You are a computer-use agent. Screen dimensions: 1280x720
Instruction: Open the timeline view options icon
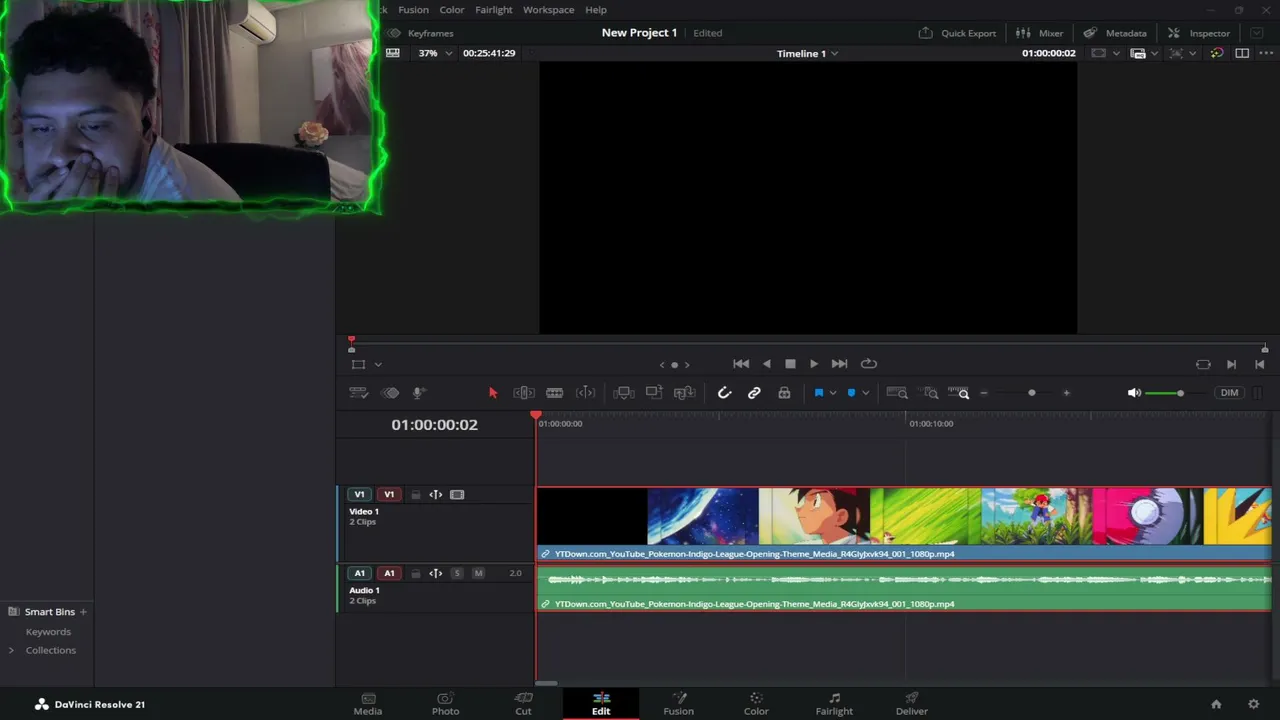358,393
